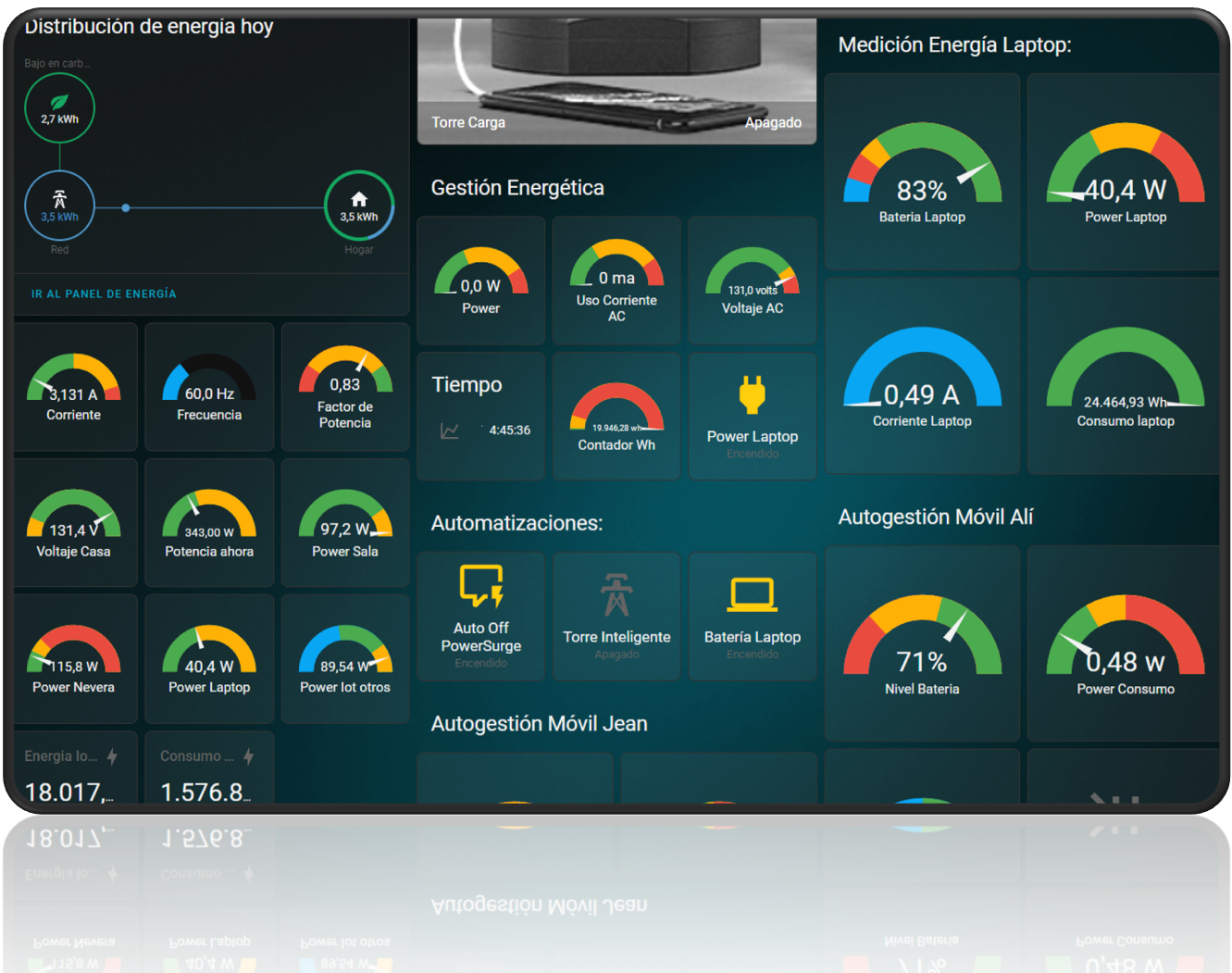Image resolution: width=1232 pixels, height=973 pixels.
Task: Select the Red grid 3,5 kWh circle
Action: 59,206
